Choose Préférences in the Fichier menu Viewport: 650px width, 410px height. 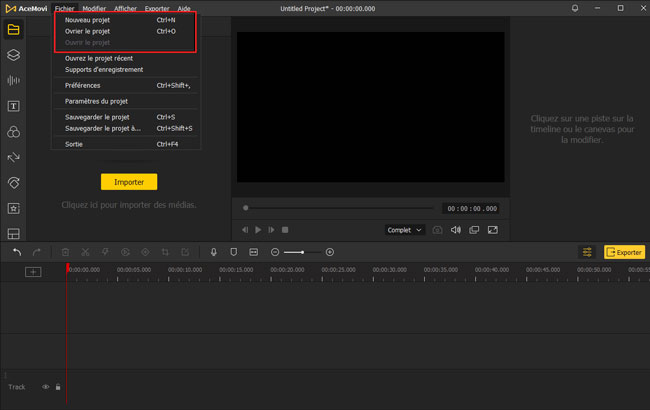tap(82, 85)
